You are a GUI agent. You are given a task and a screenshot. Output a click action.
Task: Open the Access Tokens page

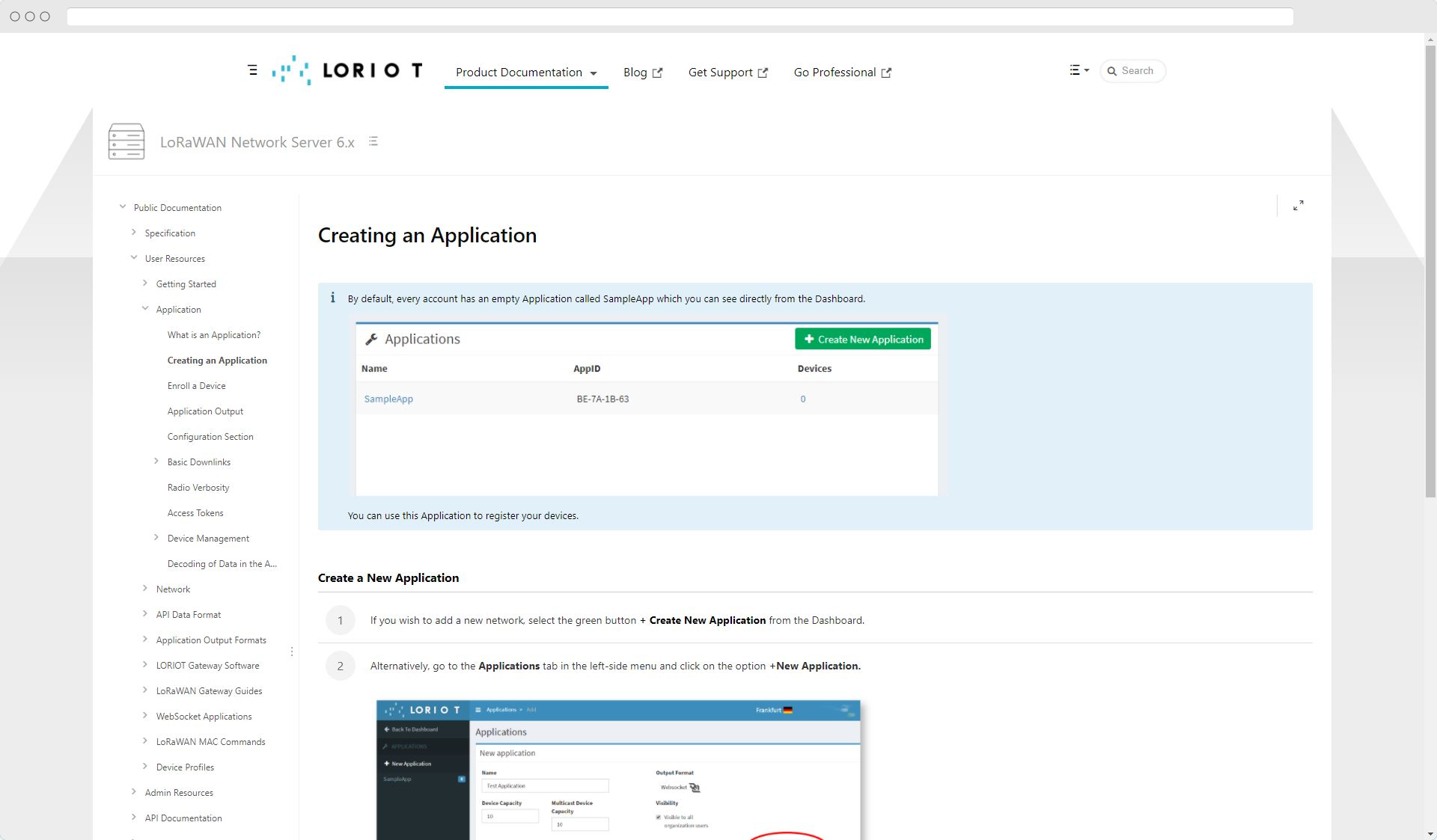(195, 513)
